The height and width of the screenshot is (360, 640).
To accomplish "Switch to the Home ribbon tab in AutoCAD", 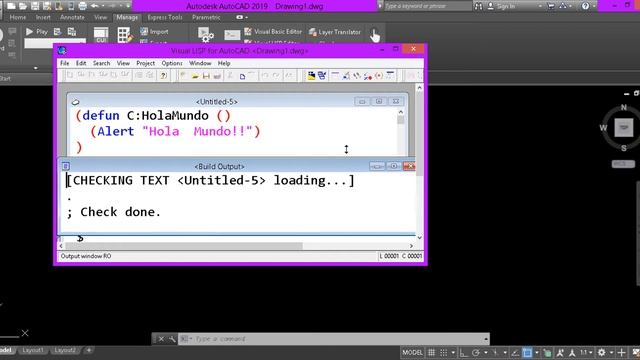I will (x=18, y=17).
